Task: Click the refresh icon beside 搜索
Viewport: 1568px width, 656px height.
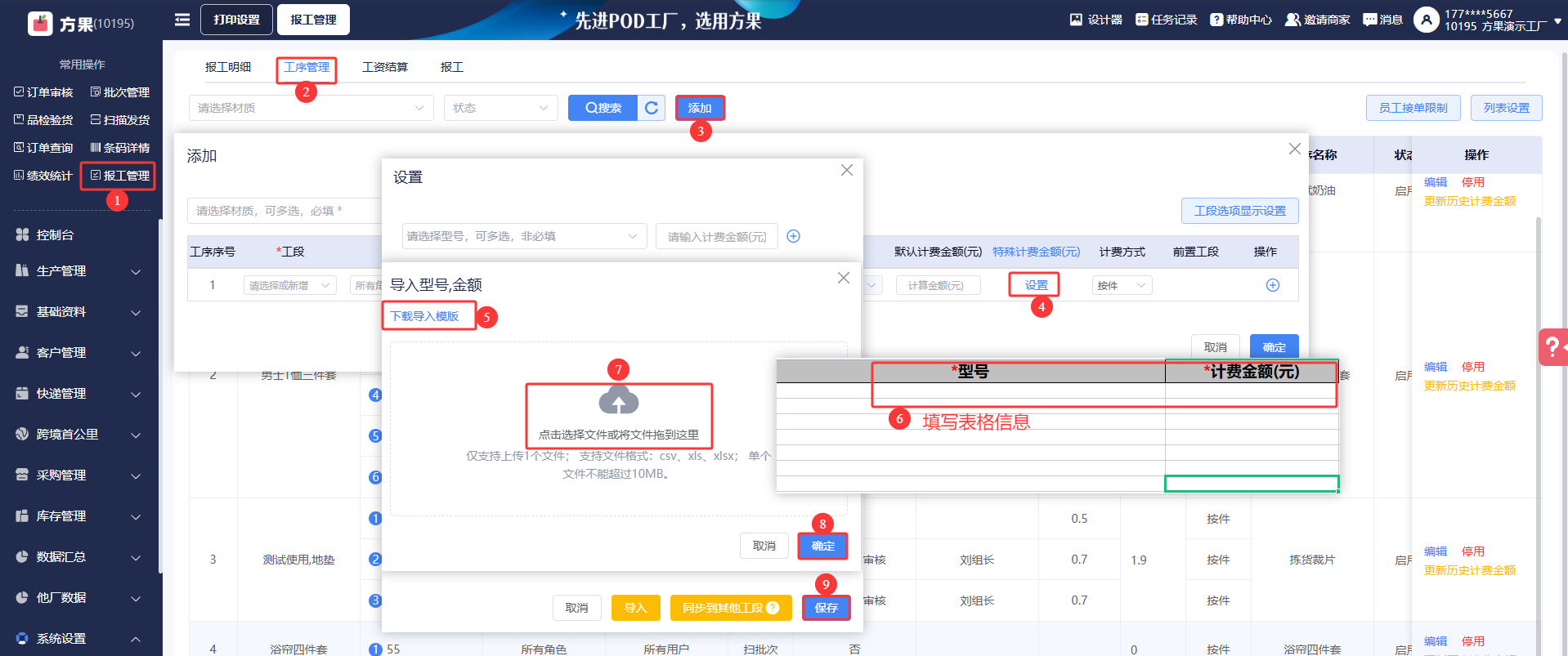Action: (652, 108)
